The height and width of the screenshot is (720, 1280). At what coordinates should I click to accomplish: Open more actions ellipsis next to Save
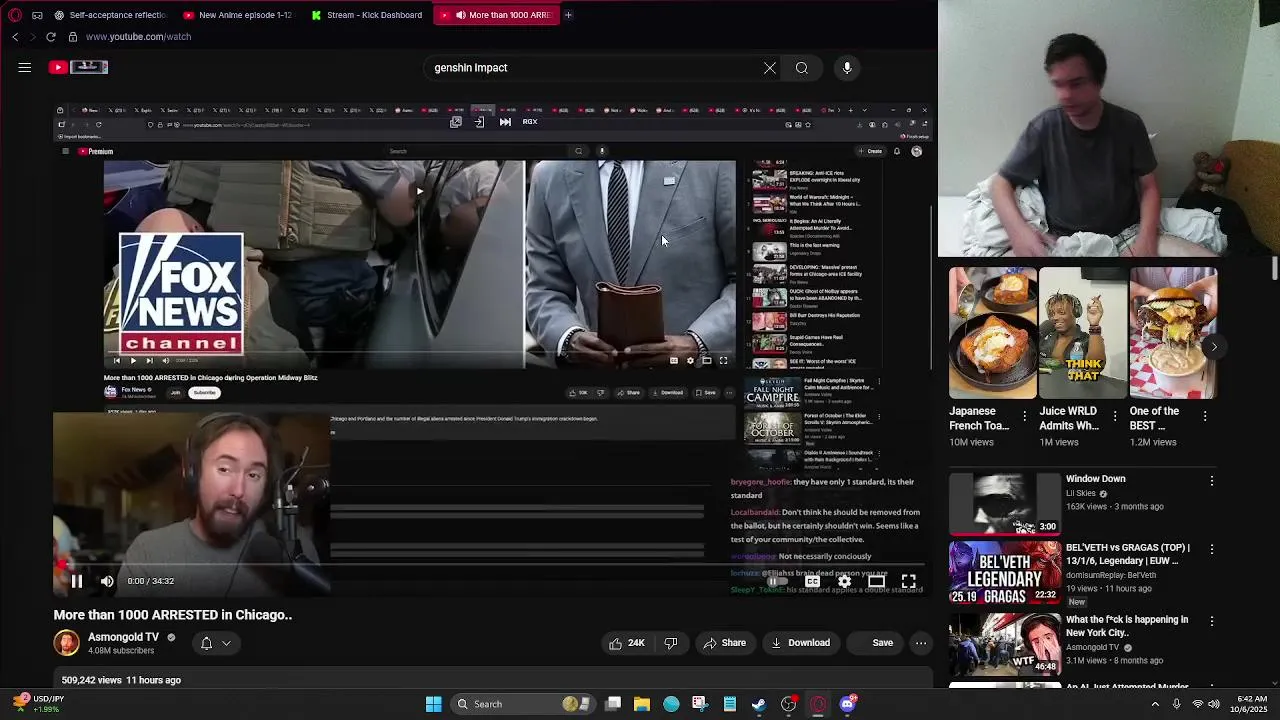[x=921, y=643]
